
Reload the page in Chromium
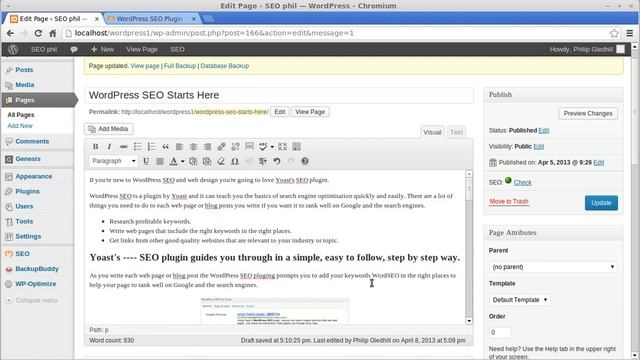[x=38, y=33]
